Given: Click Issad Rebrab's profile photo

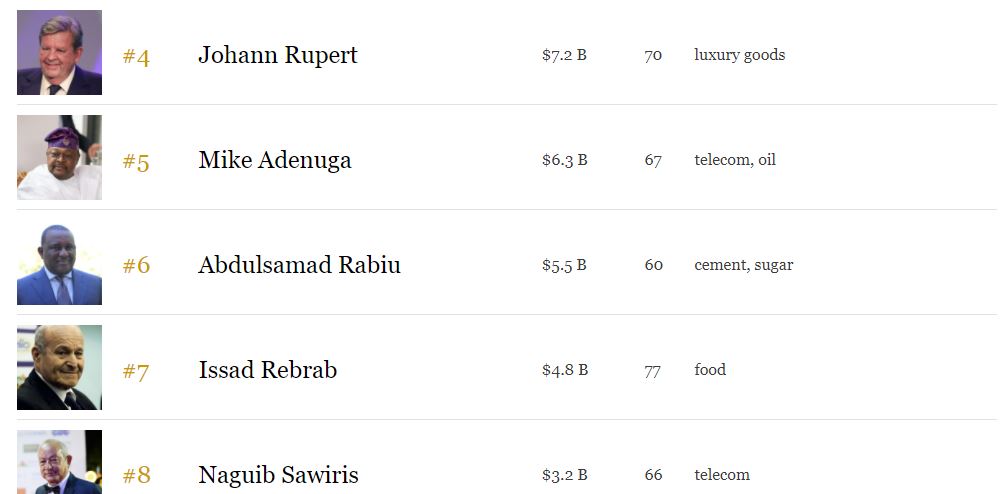Looking at the screenshot, I should pos(59,368).
